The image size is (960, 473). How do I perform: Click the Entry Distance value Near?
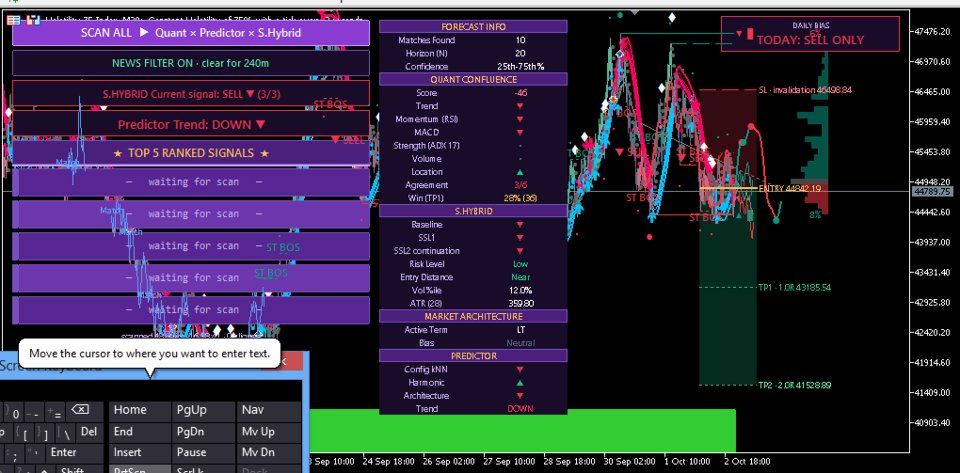pos(520,277)
